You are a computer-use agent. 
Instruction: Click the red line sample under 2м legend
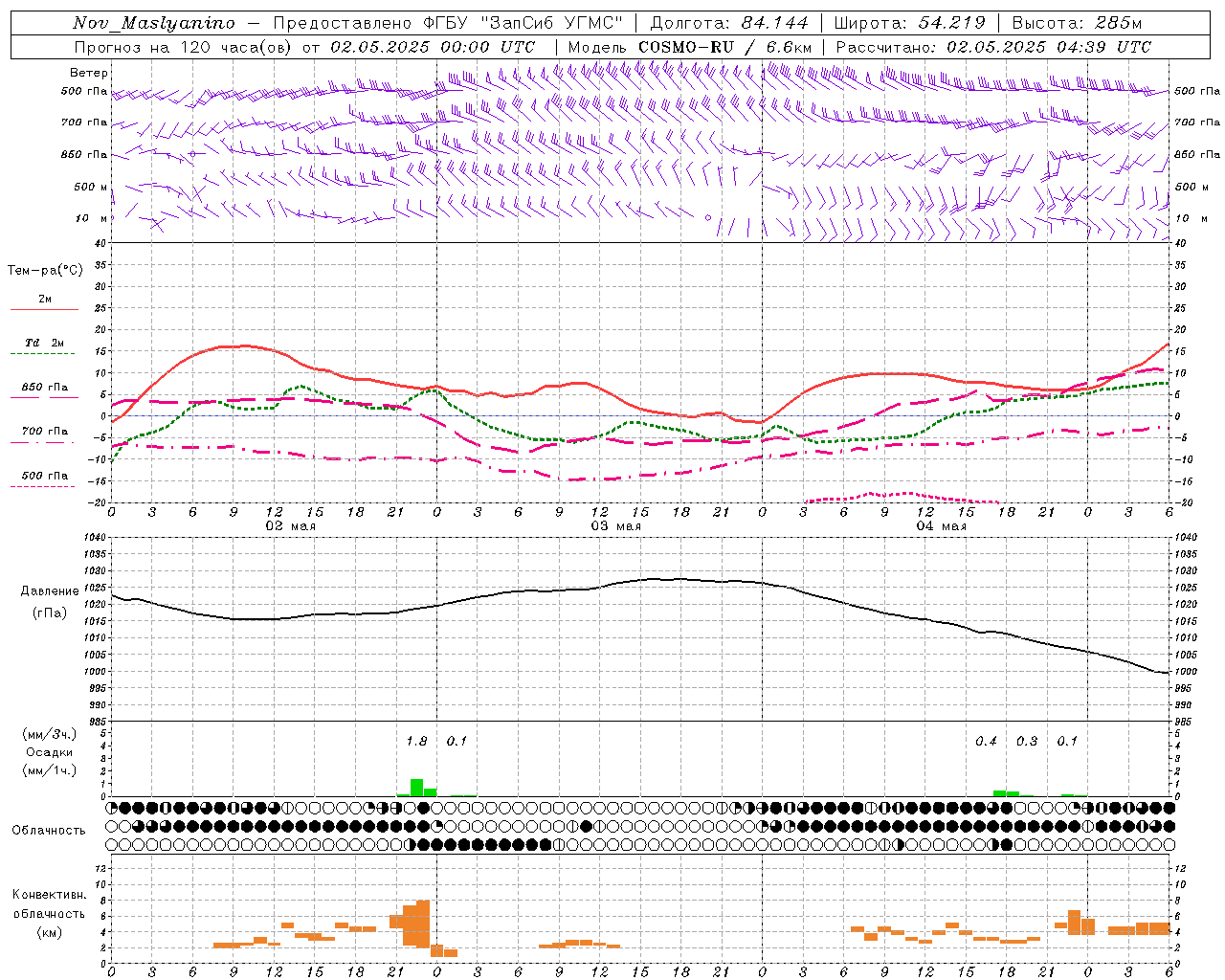point(44,309)
